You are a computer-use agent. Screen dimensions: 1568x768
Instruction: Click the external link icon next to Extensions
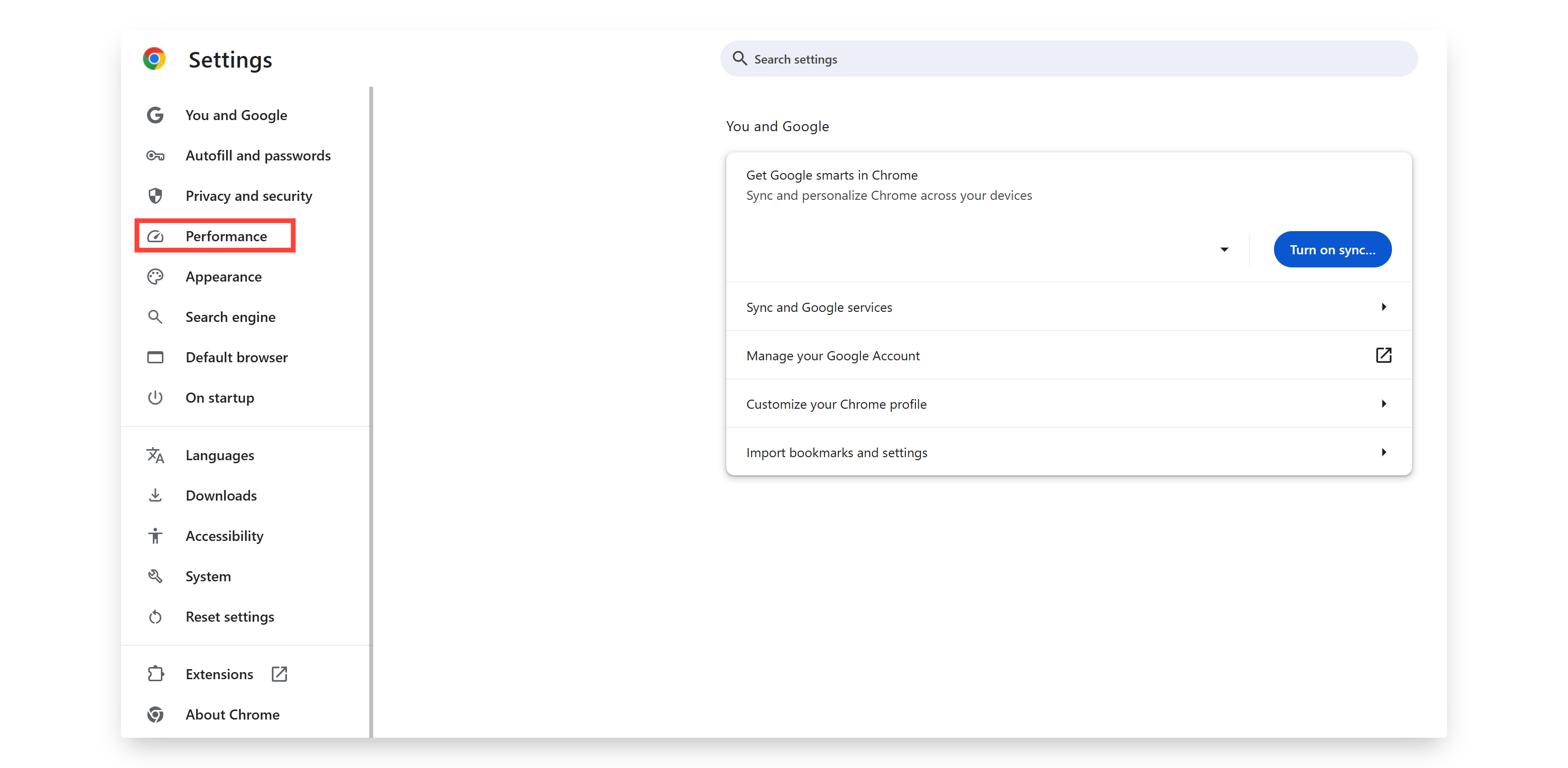[x=279, y=674]
